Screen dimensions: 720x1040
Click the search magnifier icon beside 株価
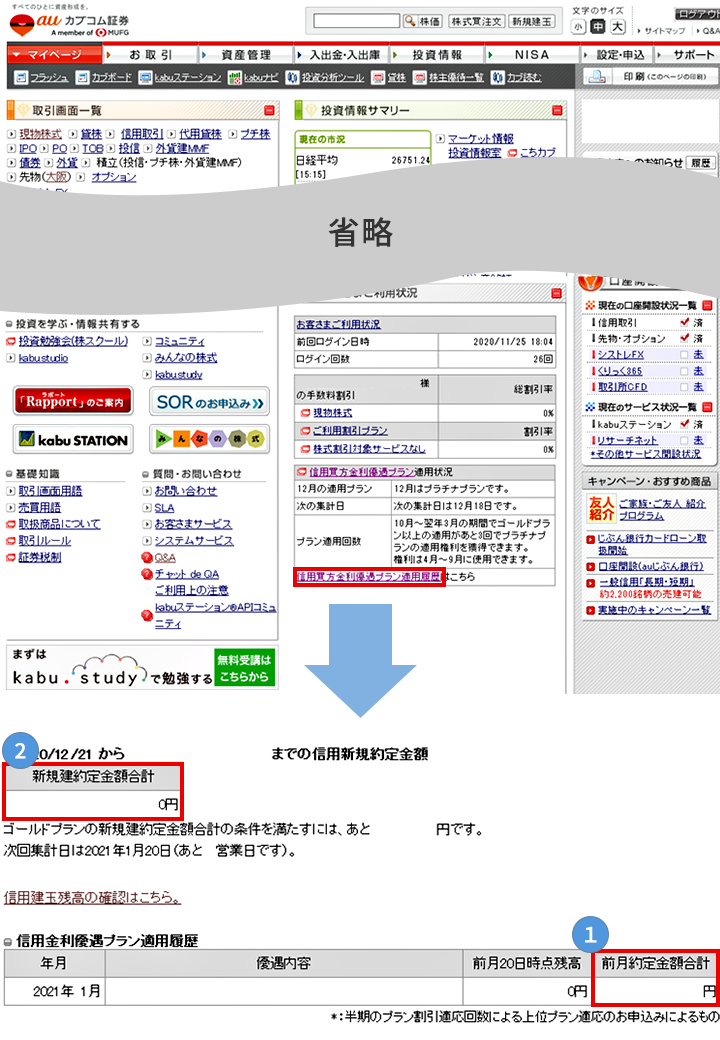coord(410,20)
